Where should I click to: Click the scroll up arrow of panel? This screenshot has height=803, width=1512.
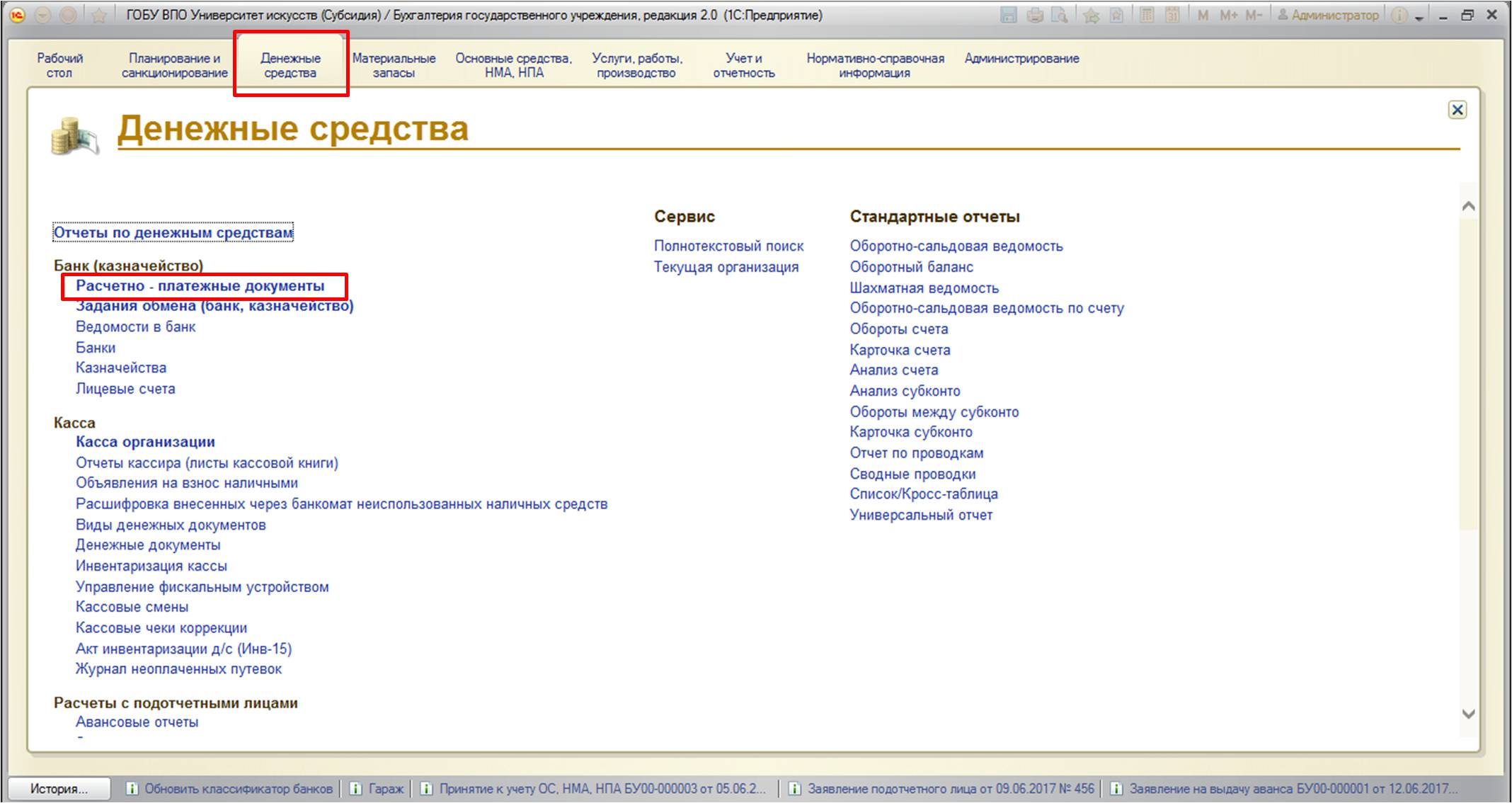coord(1469,206)
